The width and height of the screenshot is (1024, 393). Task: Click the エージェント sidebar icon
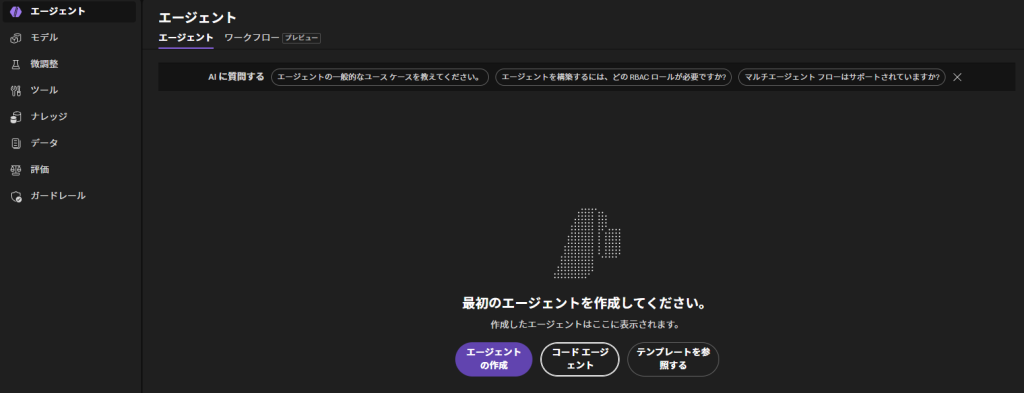pos(16,11)
